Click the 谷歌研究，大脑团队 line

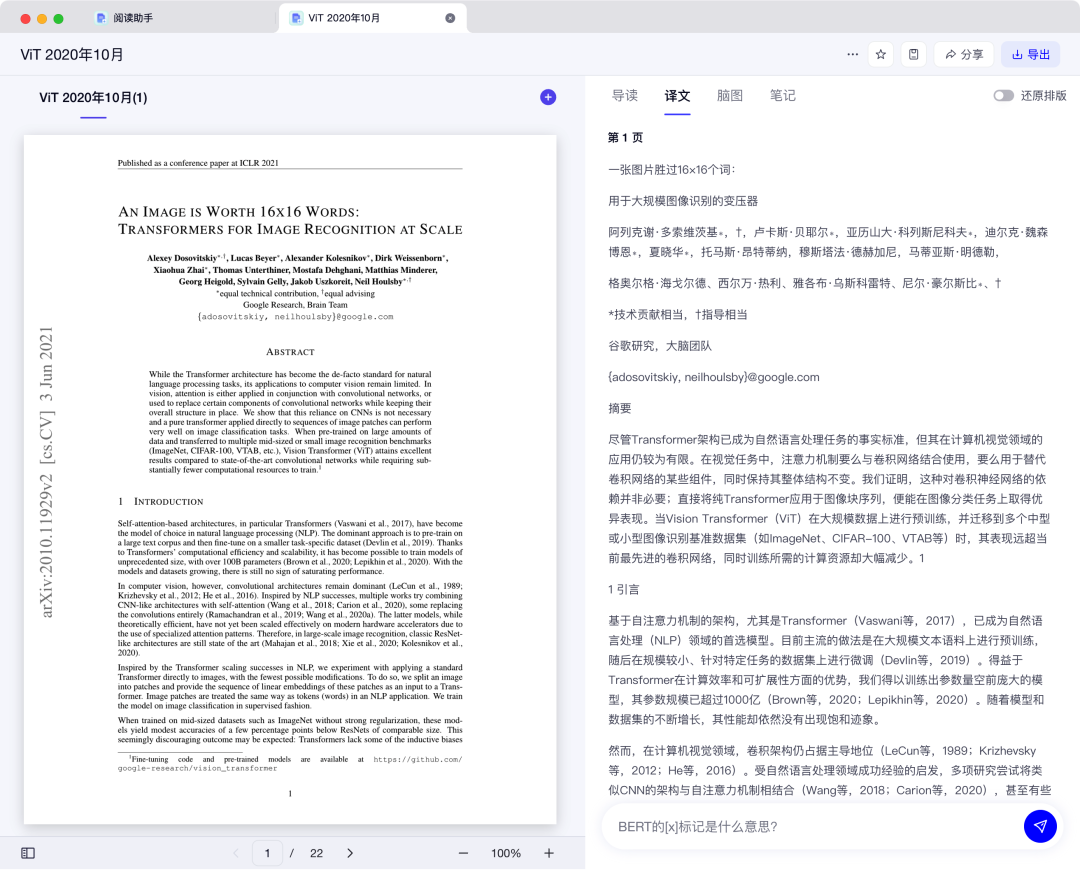click(x=659, y=346)
